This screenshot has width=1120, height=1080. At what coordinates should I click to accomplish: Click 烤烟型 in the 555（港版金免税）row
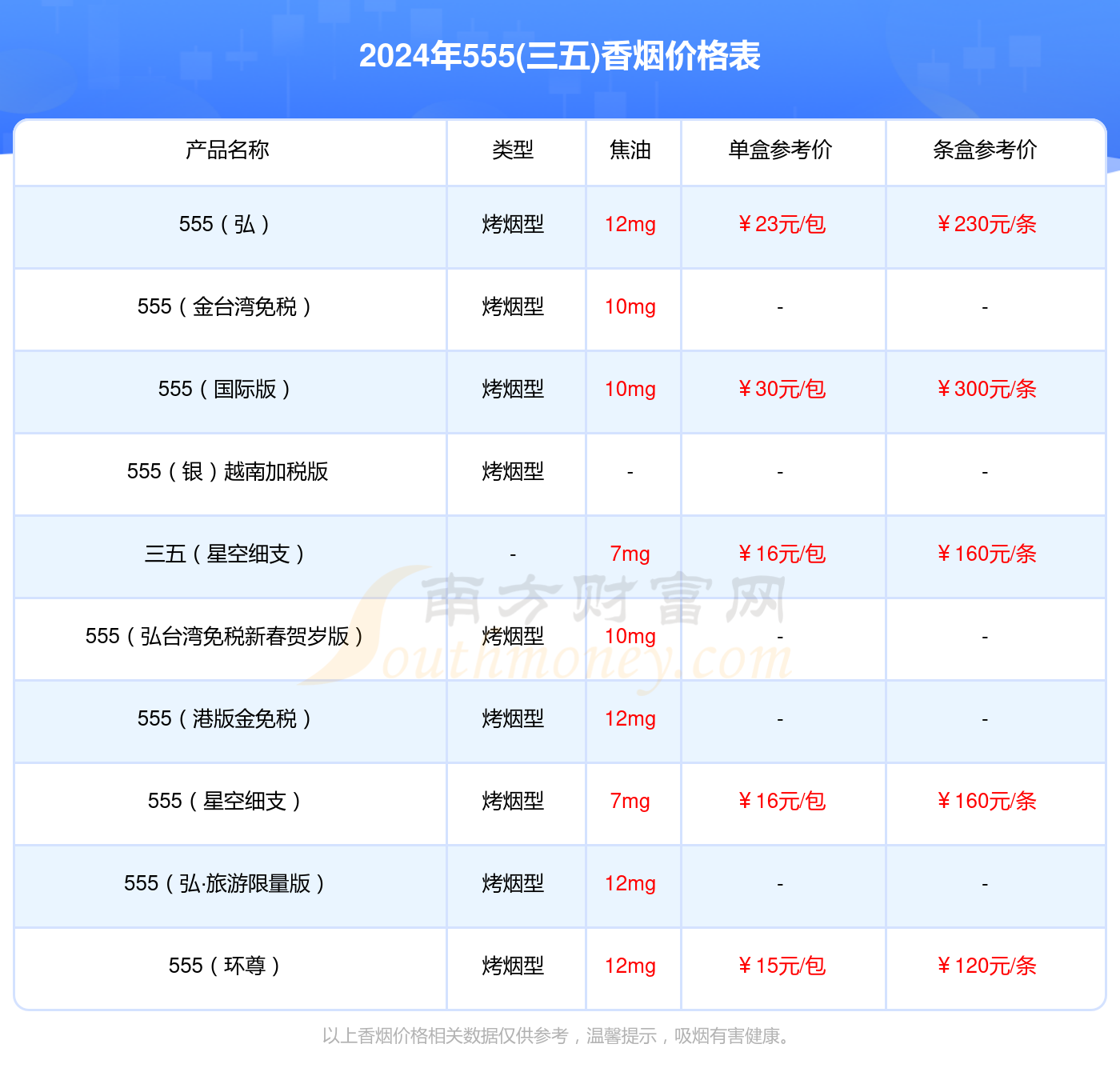513,718
